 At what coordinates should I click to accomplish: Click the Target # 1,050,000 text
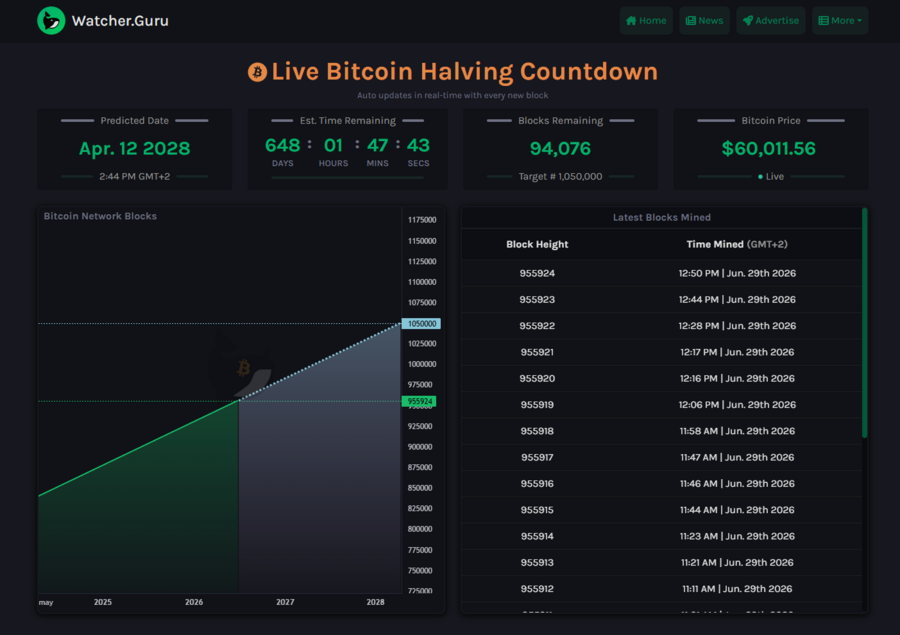(560, 177)
